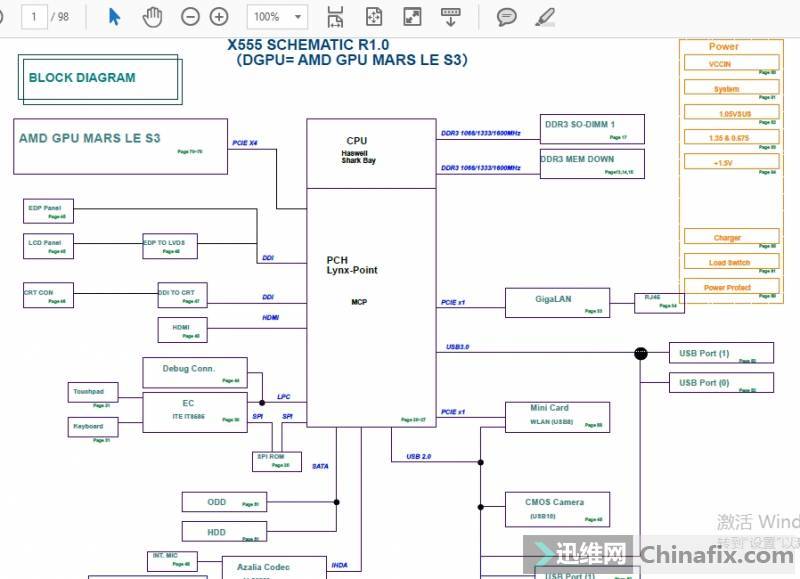Click the System power entry
The image size is (800, 579).
(731, 88)
